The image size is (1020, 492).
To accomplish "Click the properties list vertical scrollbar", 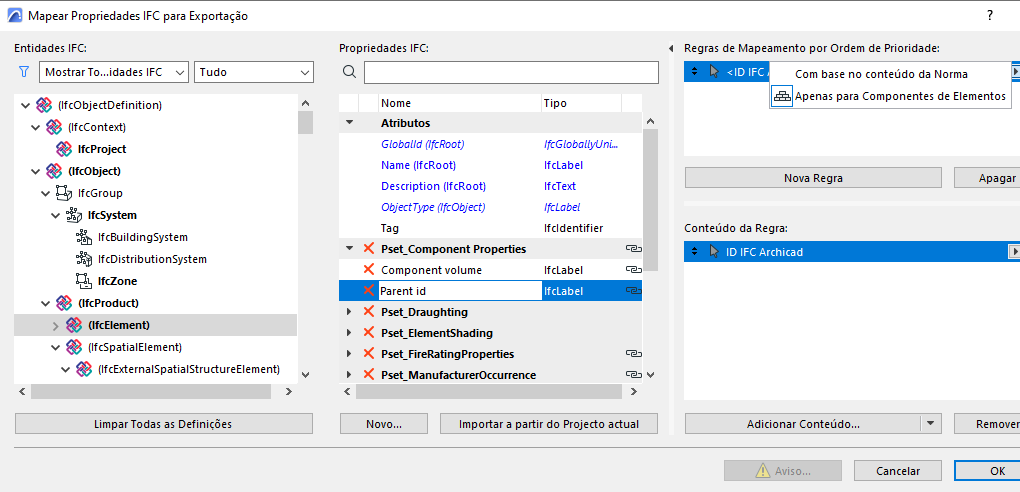I will pos(650,200).
